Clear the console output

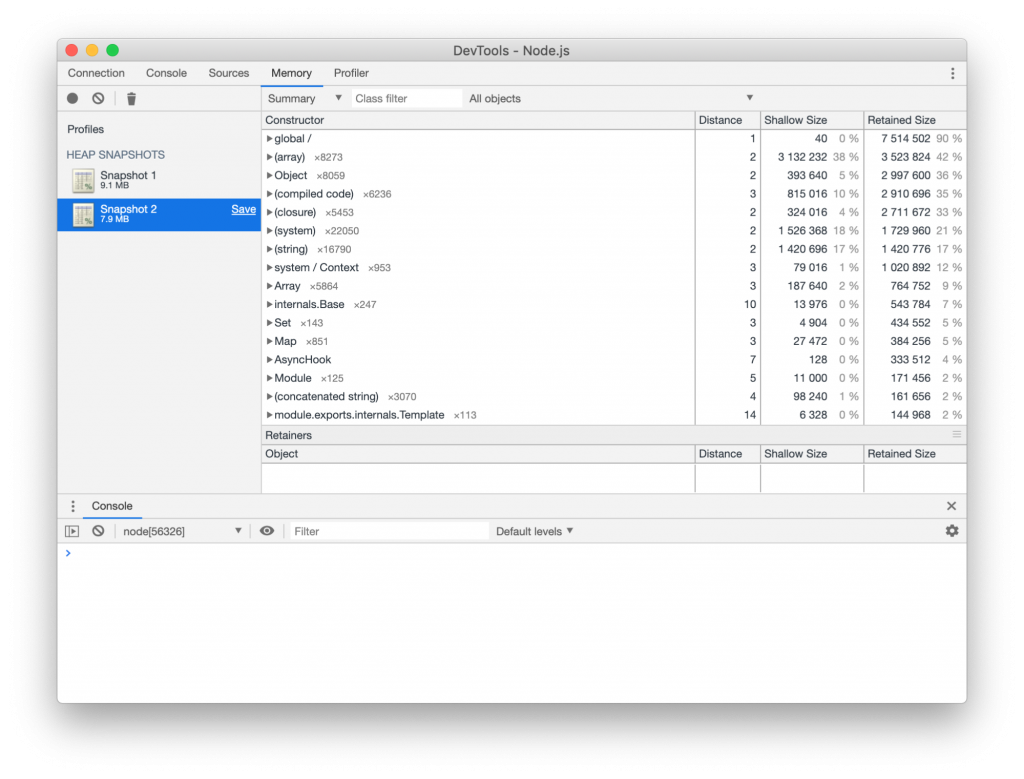pos(98,532)
